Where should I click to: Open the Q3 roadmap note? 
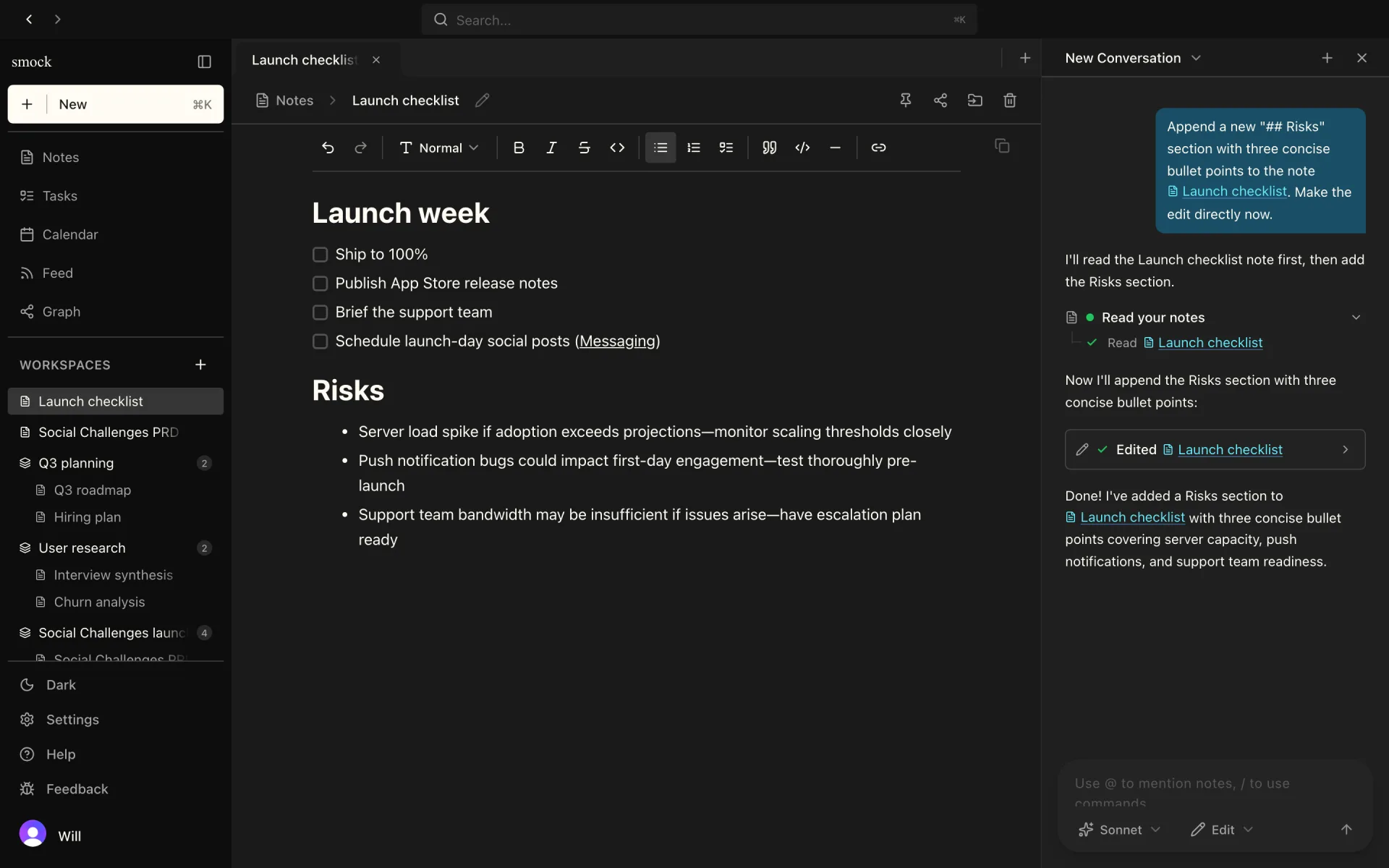pos(93,490)
